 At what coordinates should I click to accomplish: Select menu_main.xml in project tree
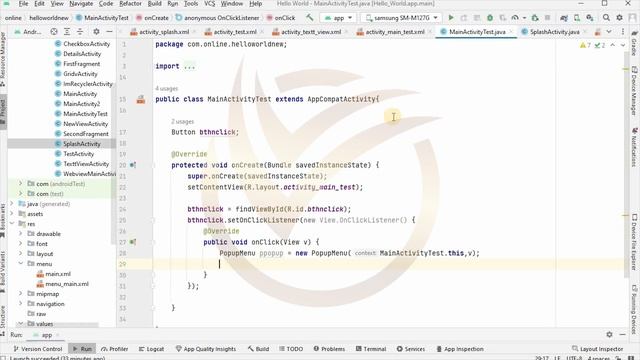67,284
